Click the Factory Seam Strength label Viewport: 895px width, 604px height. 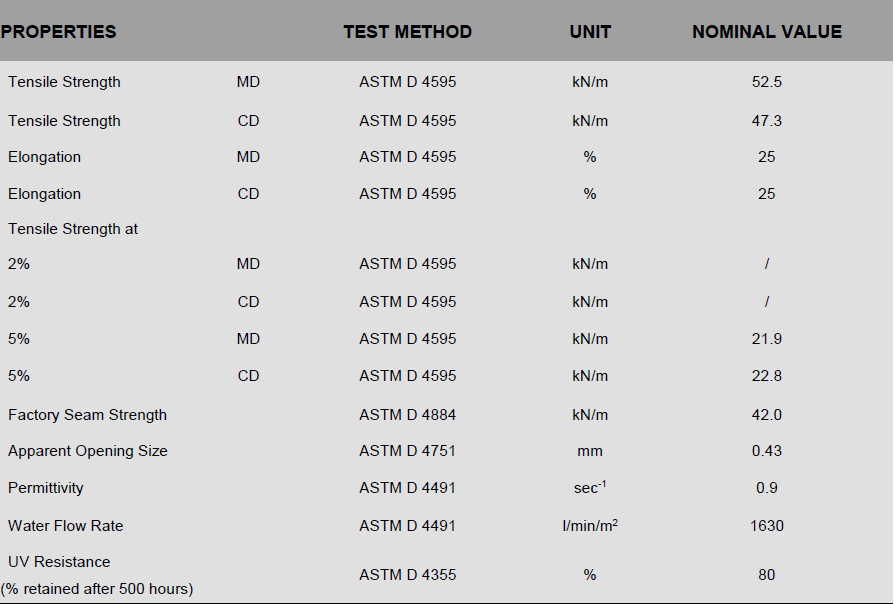click(88, 415)
